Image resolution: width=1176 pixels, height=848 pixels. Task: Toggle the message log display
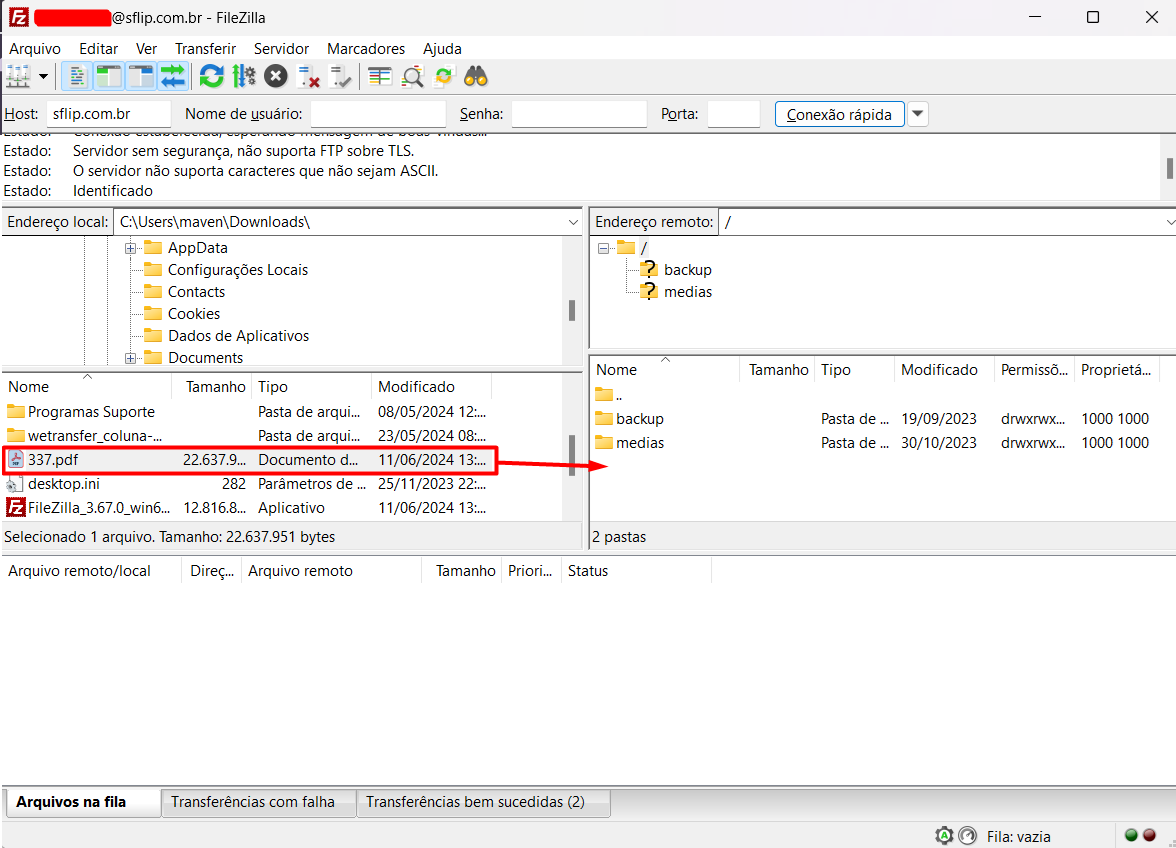click(x=76, y=76)
